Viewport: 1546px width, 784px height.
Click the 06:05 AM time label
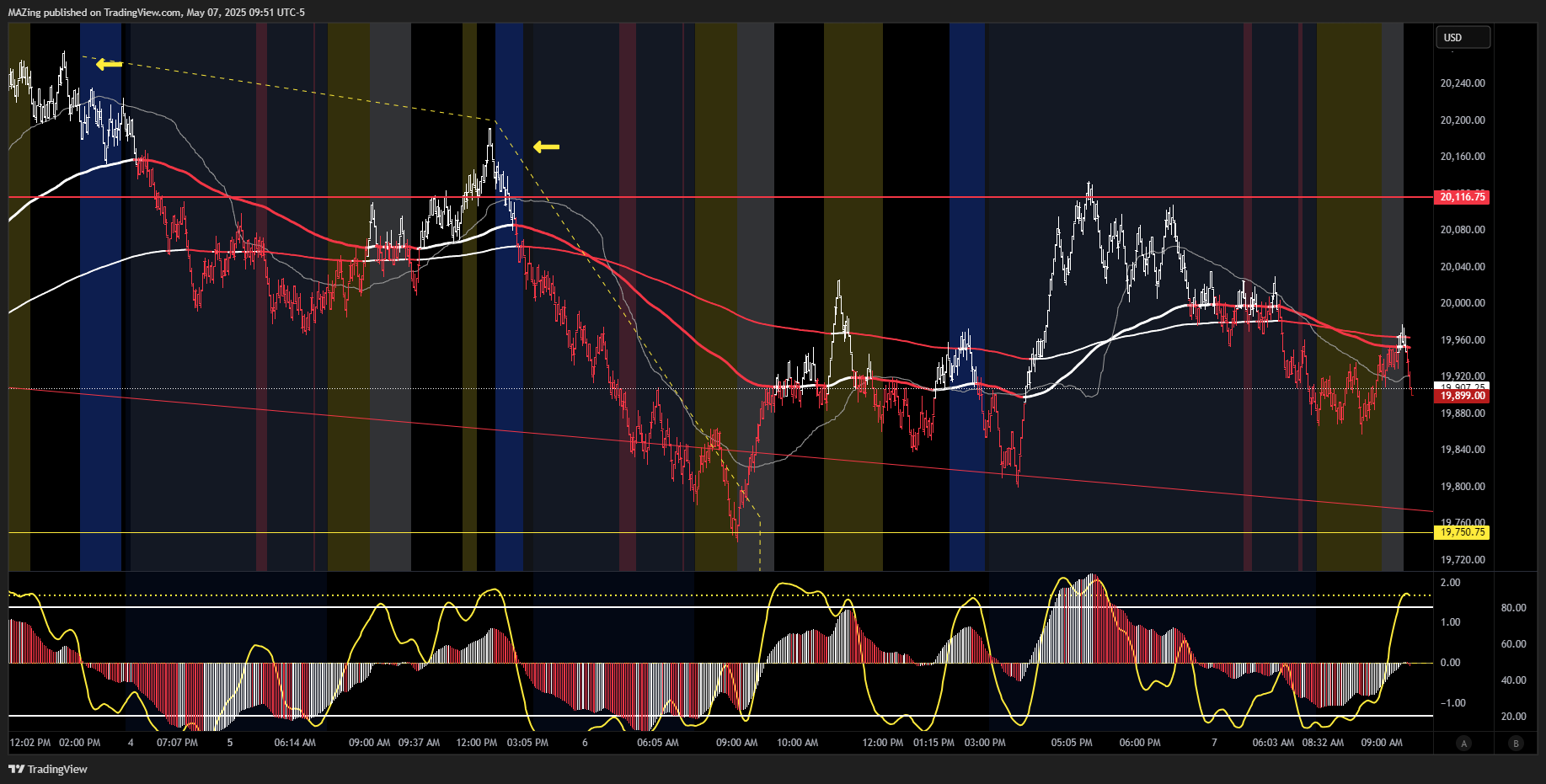(x=657, y=743)
